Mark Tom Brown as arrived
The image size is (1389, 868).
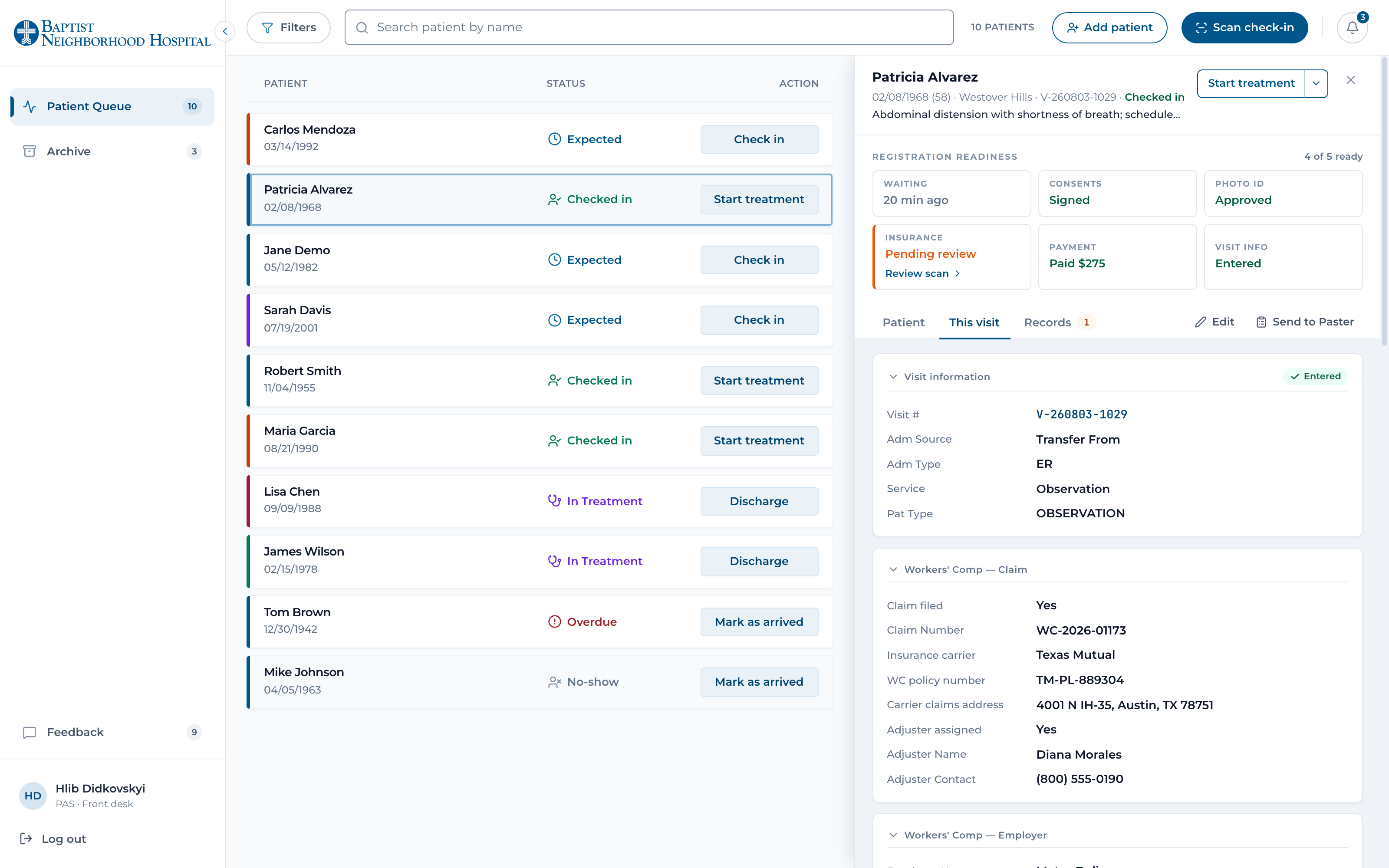[x=759, y=622]
